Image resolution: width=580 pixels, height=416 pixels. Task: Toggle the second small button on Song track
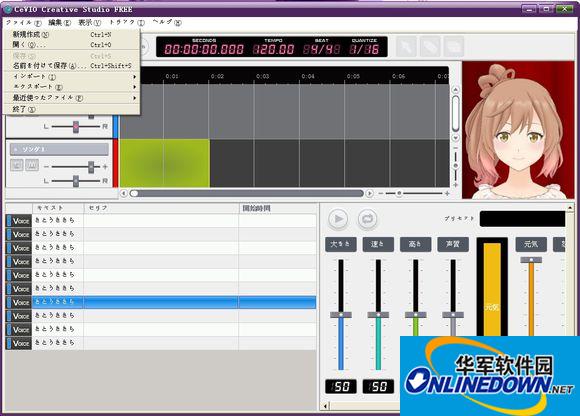tap(32, 165)
